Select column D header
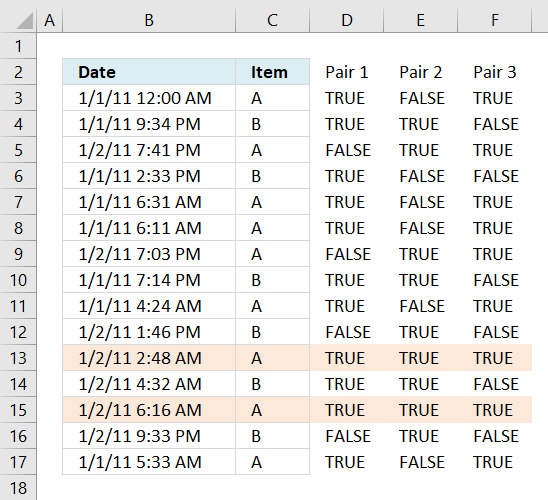 click(347, 20)
